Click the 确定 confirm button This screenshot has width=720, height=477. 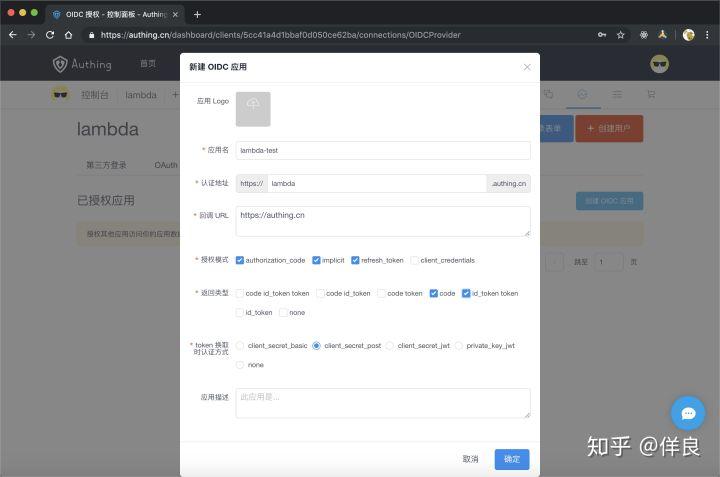512,459
